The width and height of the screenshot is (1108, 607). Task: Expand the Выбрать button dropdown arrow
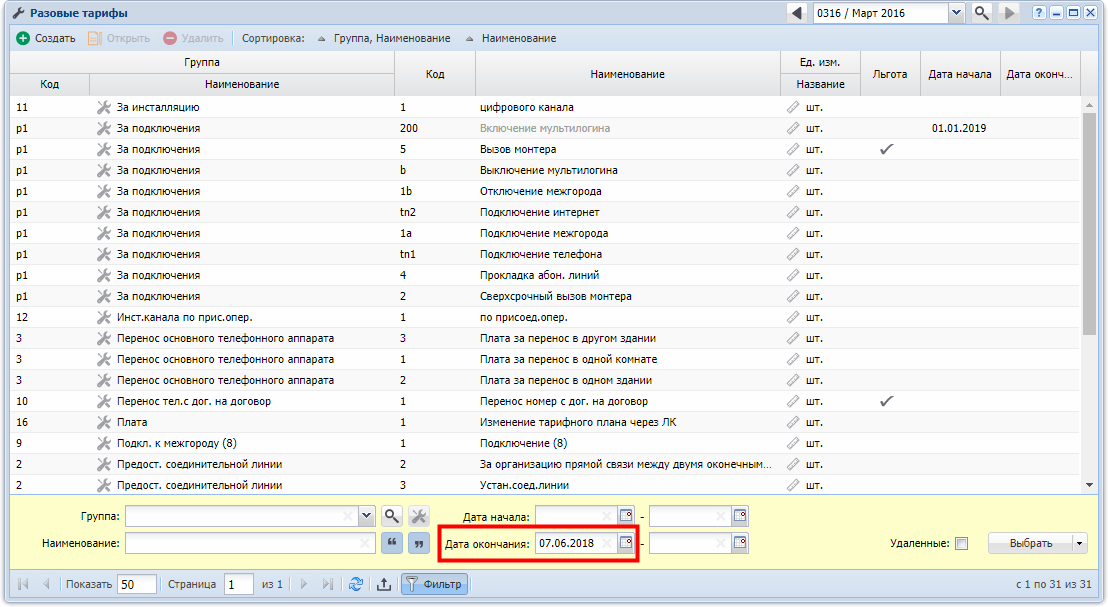[1080, 543]
